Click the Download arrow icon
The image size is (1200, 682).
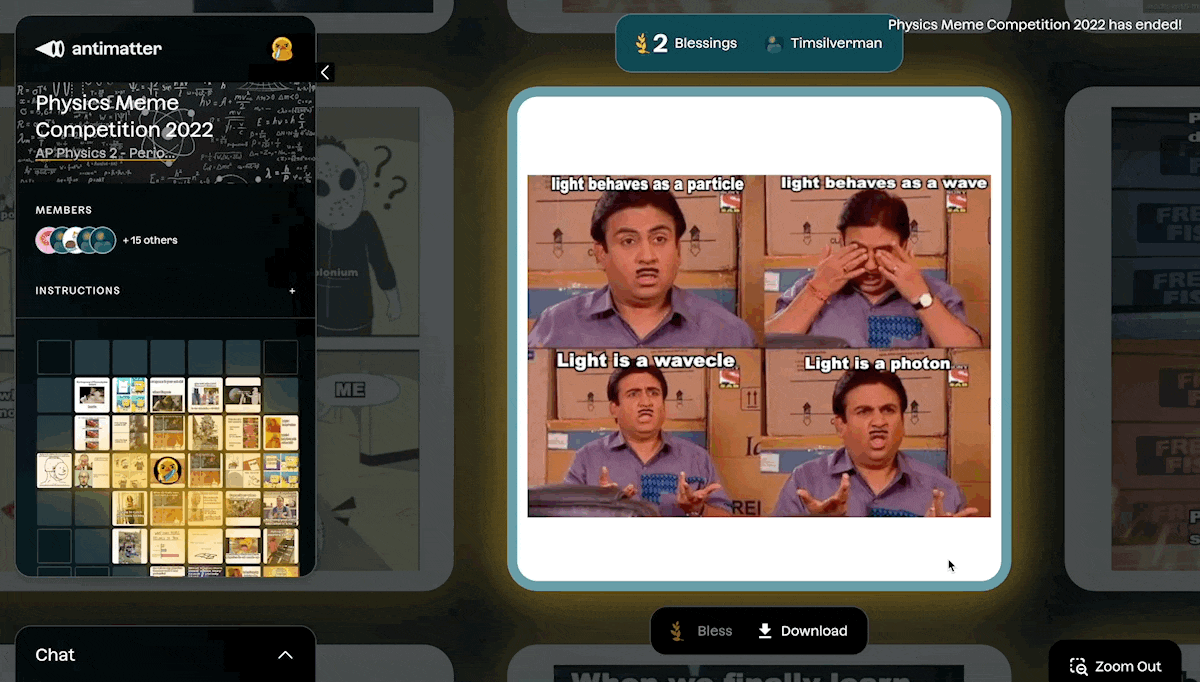[x=765, y=631]
